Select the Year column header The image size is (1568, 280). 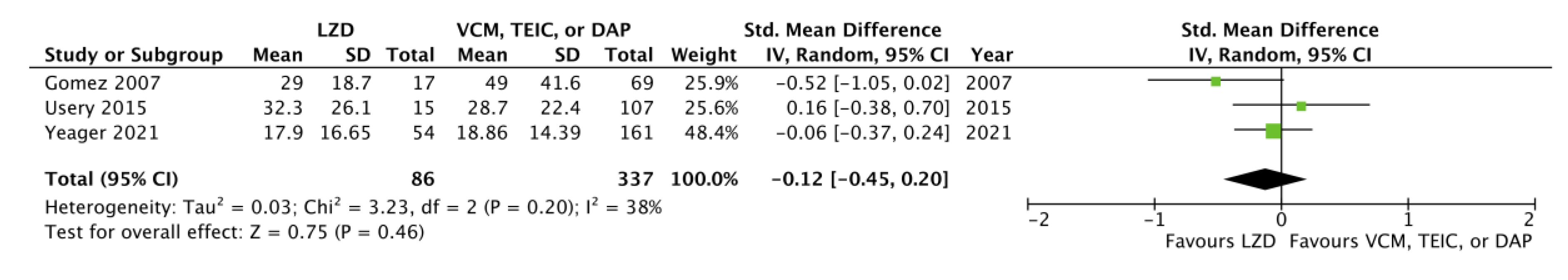992,55
